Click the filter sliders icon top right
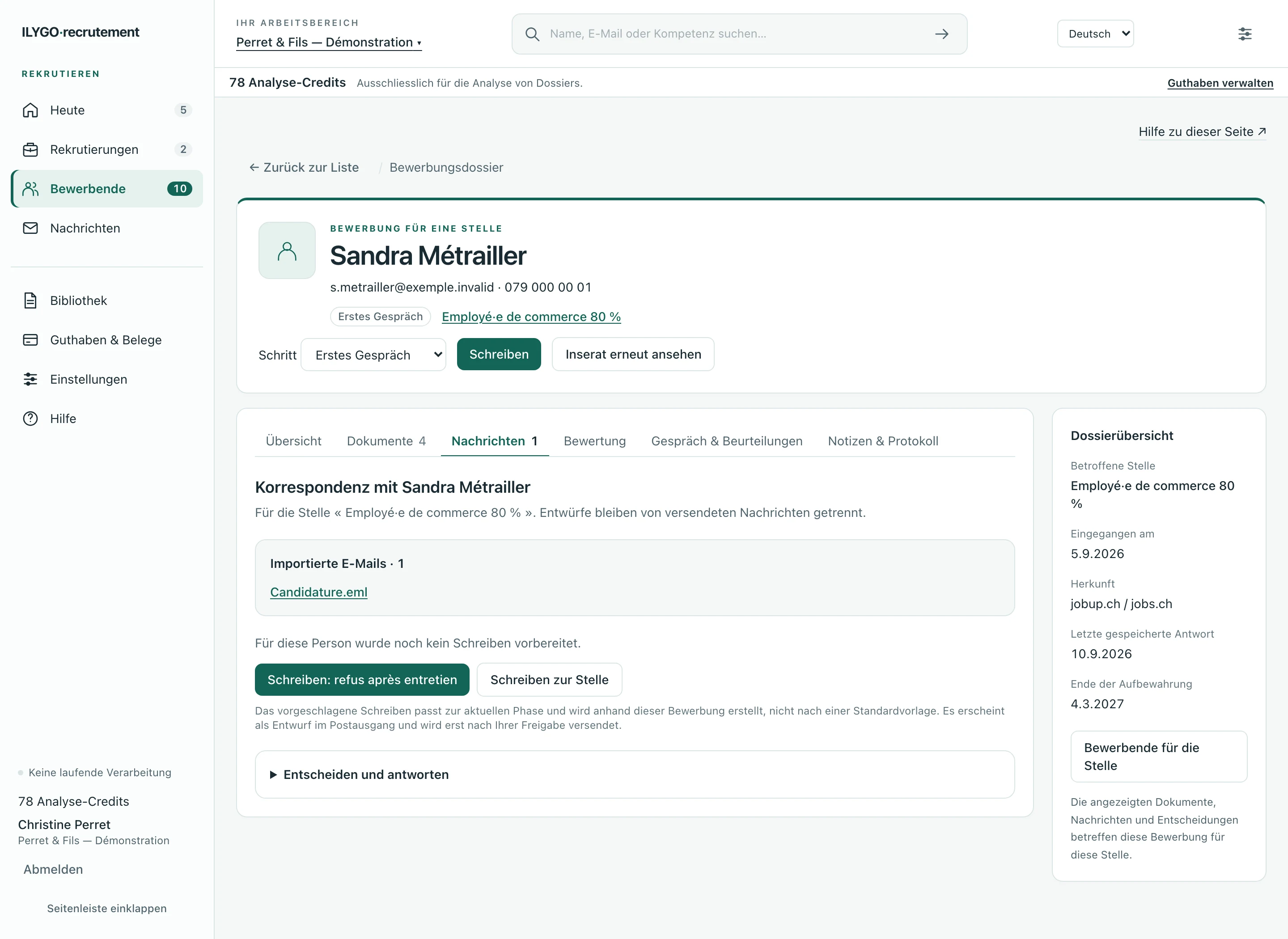The width and height of the screenshot is (1288, 939). (x=1245, y=34)
